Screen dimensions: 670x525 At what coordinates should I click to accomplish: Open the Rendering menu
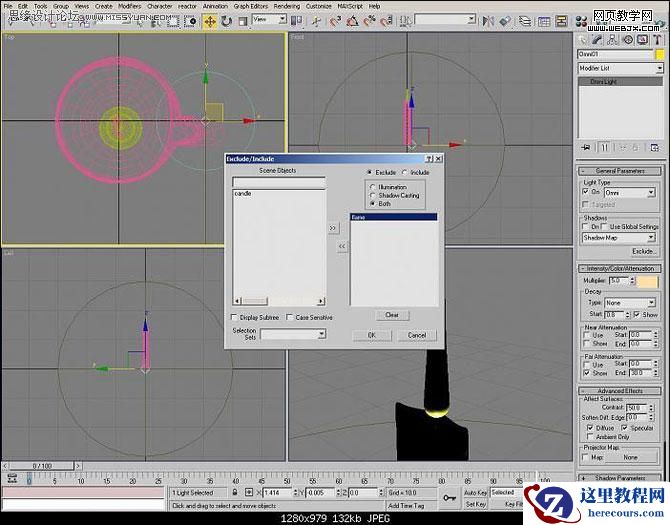(x=286, y=6)
